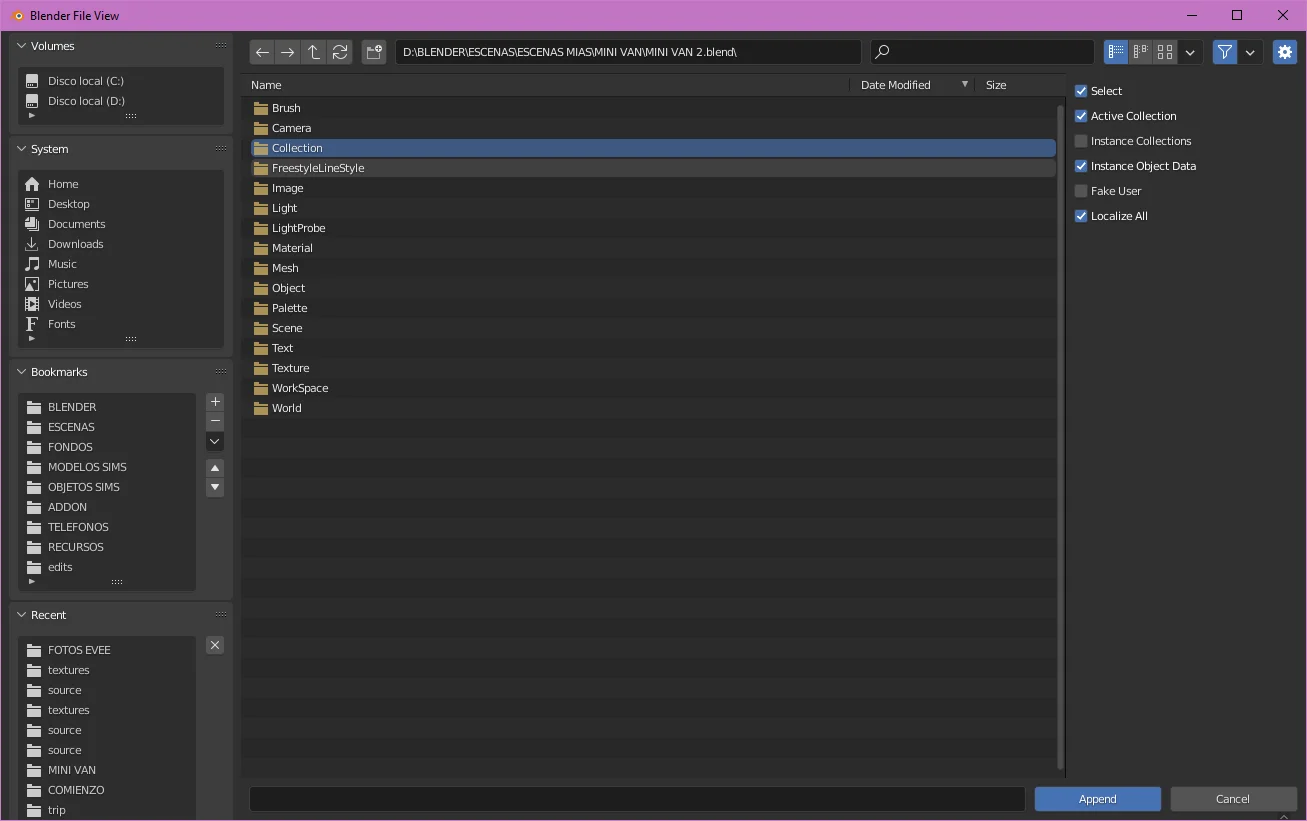The width and height of the screenshot is (1307, 821).
Task: Open the filter settings dropdown
Action: point(1250,52)
